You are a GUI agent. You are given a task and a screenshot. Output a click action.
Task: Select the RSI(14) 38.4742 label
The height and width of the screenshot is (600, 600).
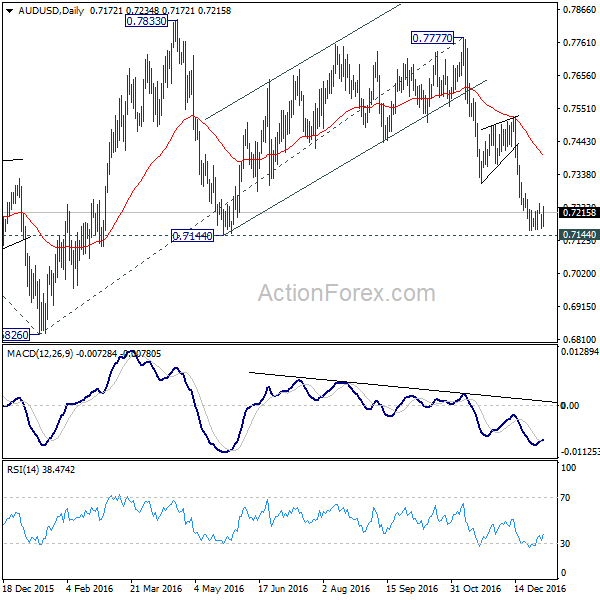coord(41,470)
